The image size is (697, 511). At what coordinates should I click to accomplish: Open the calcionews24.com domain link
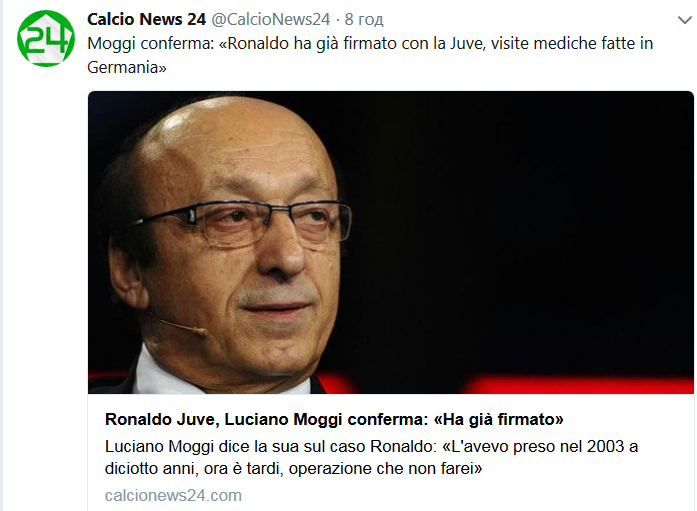click(173, 495)
